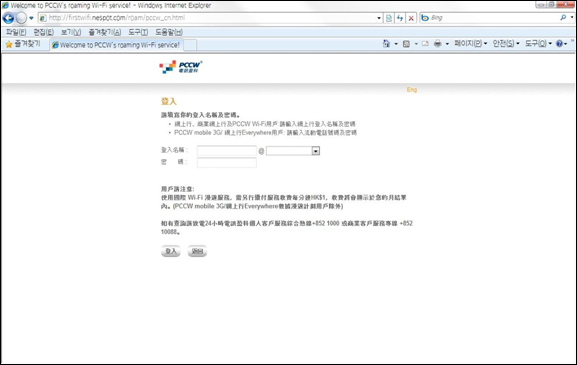Expand the Home button dropdown arrow

coord(396,44)
